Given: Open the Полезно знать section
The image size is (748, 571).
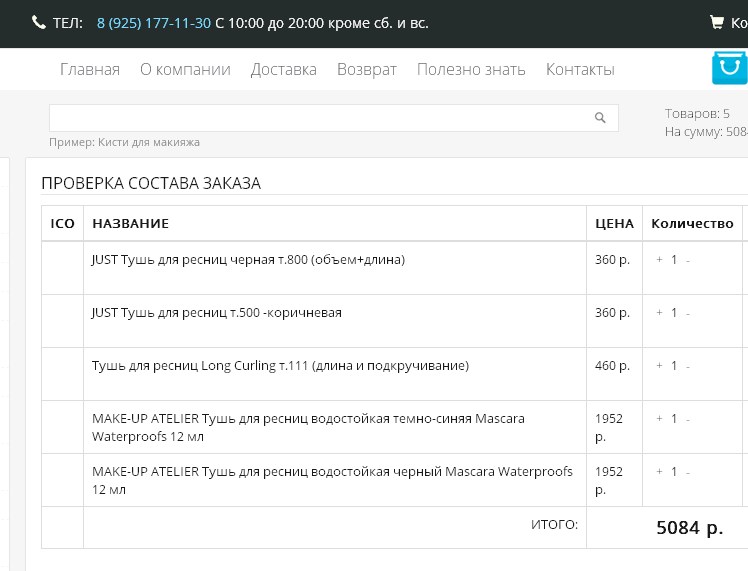Looking at the screenshot, I should [471, 70].
